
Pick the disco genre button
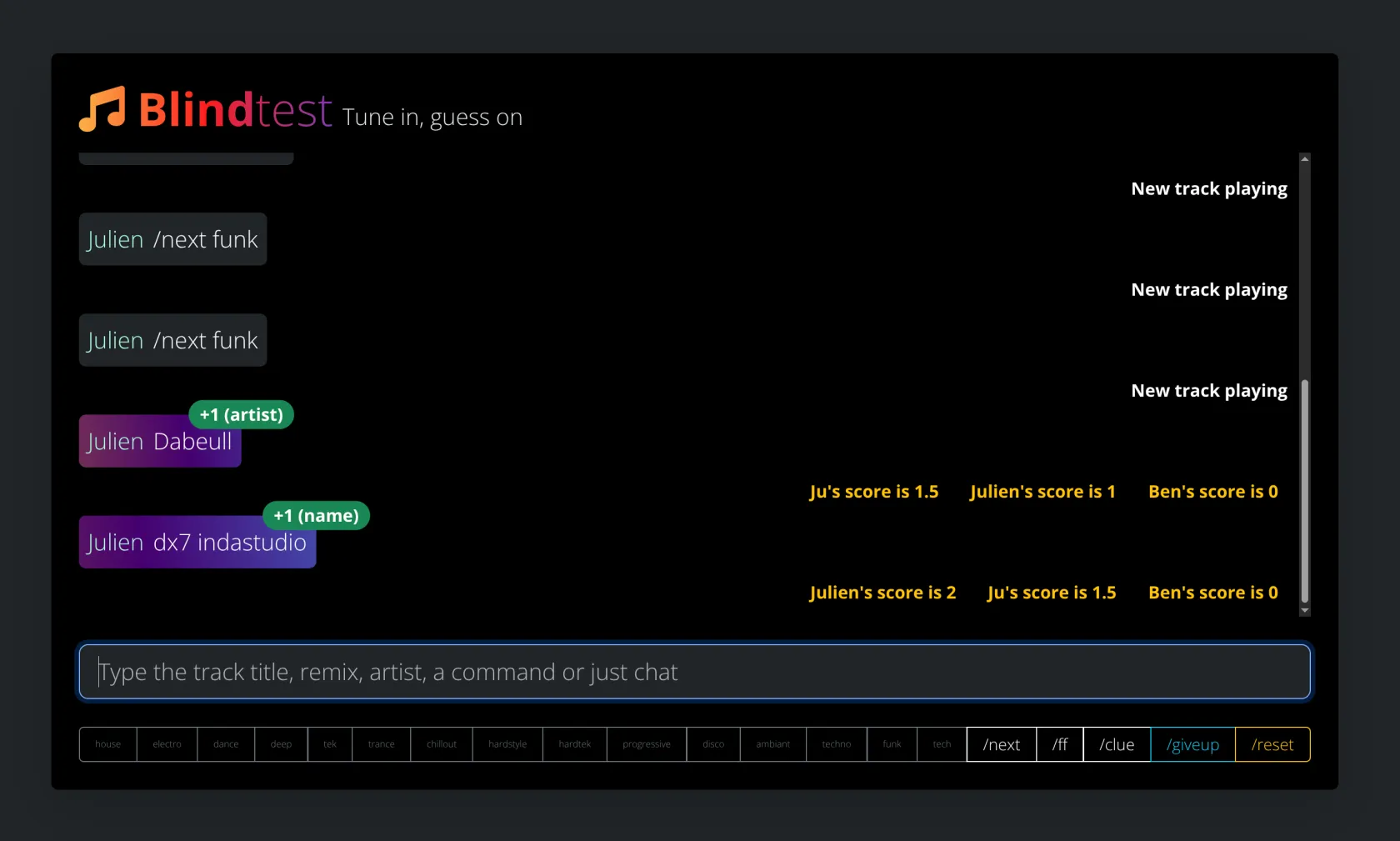tap(713, 744)
